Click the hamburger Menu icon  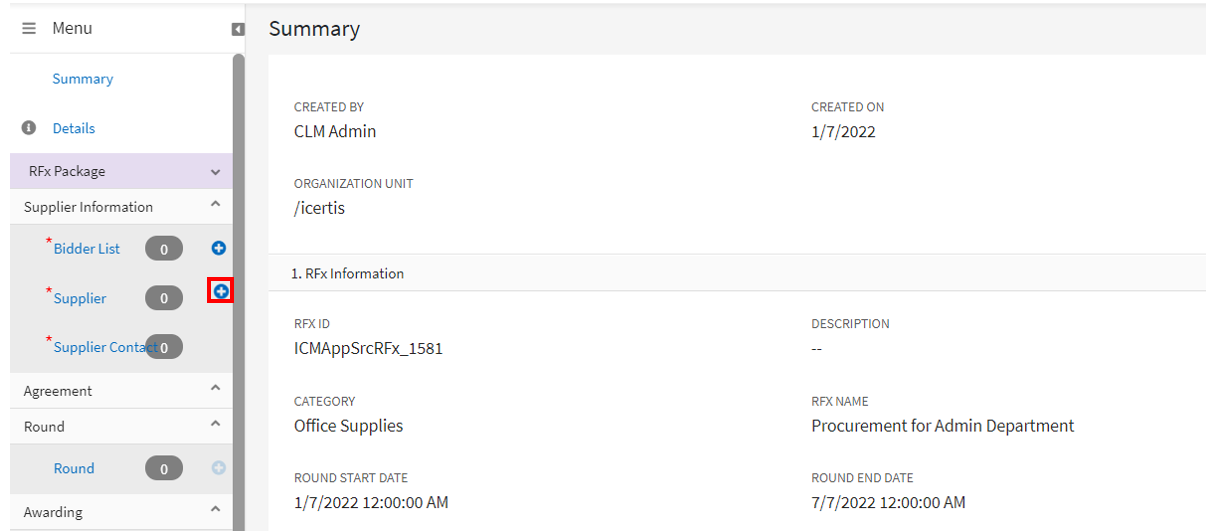(29, 29)
